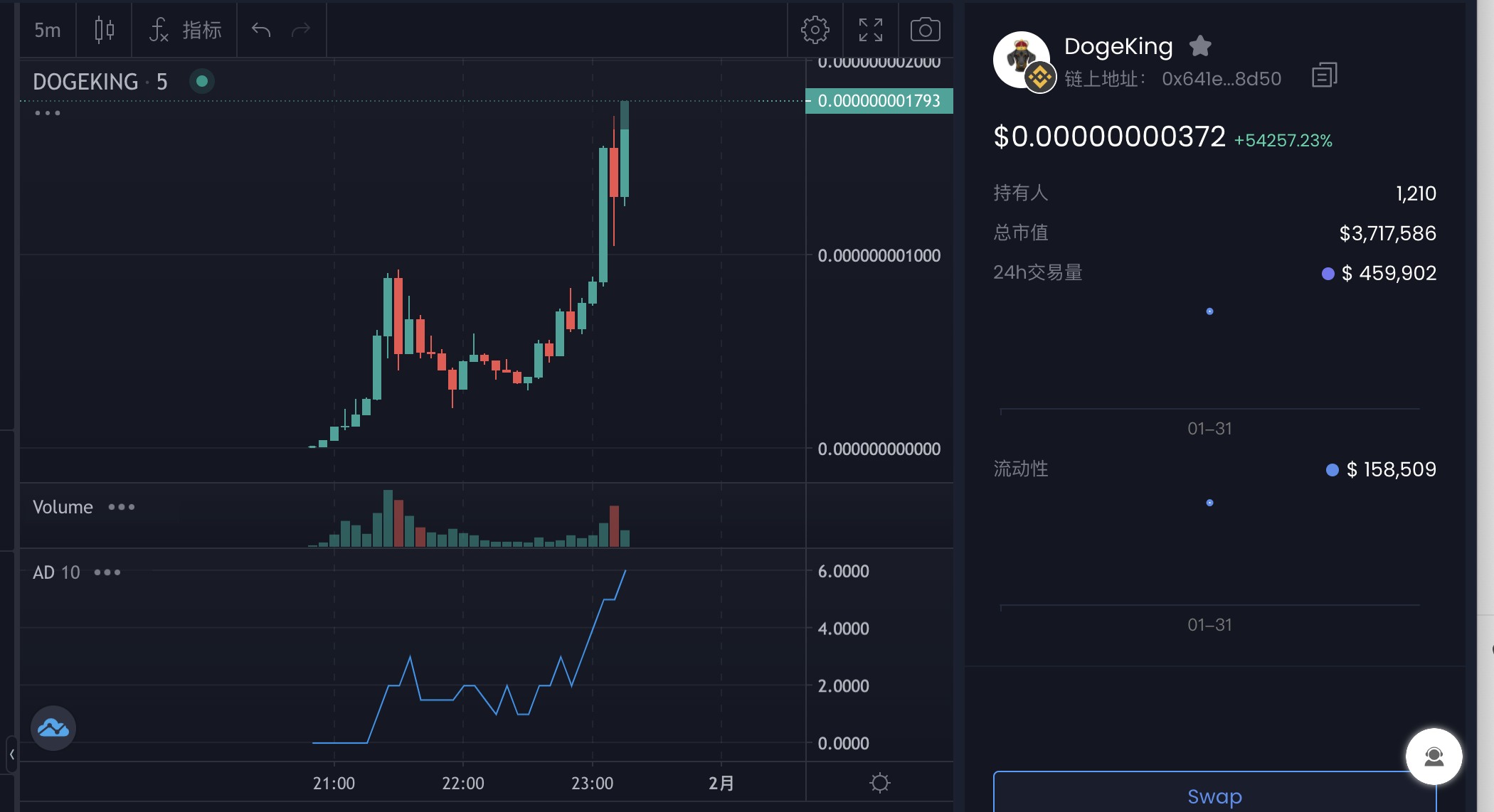
Task: Click the redo arrow in toolbar
Action: point(301,30)
